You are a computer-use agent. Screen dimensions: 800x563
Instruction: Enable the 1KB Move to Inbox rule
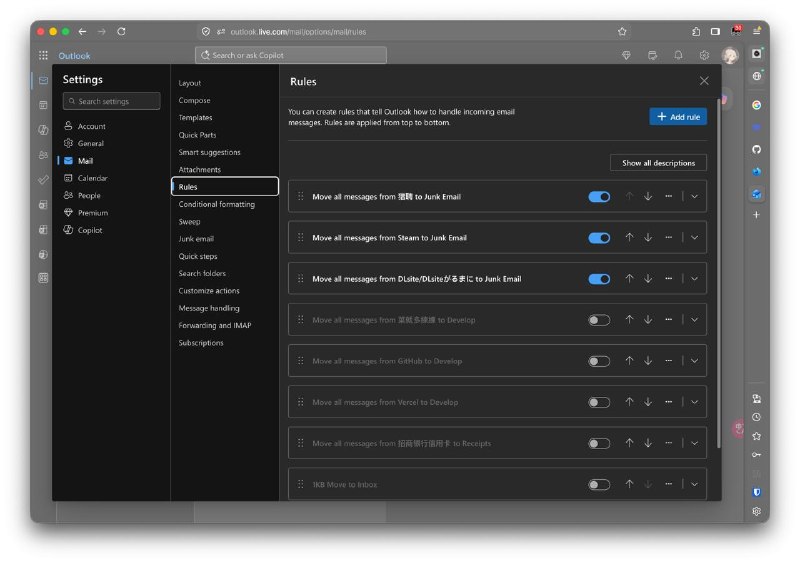[599, 485]
